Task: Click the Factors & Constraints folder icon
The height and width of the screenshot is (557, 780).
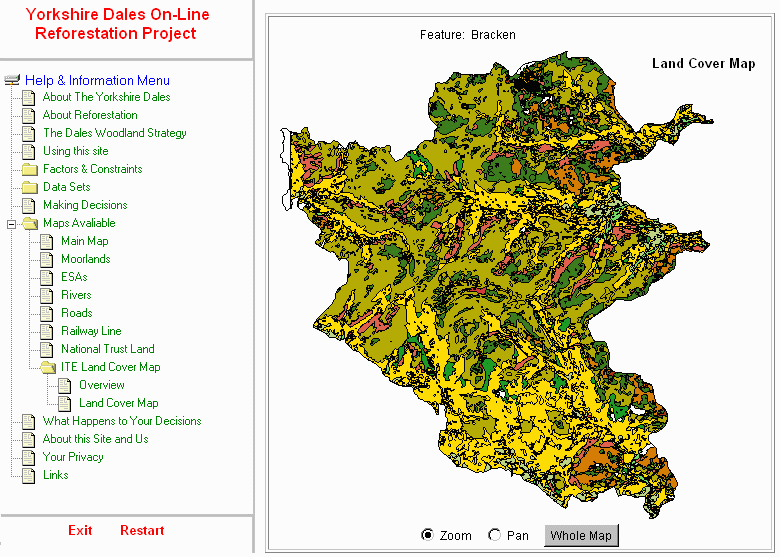Action: 29,169
